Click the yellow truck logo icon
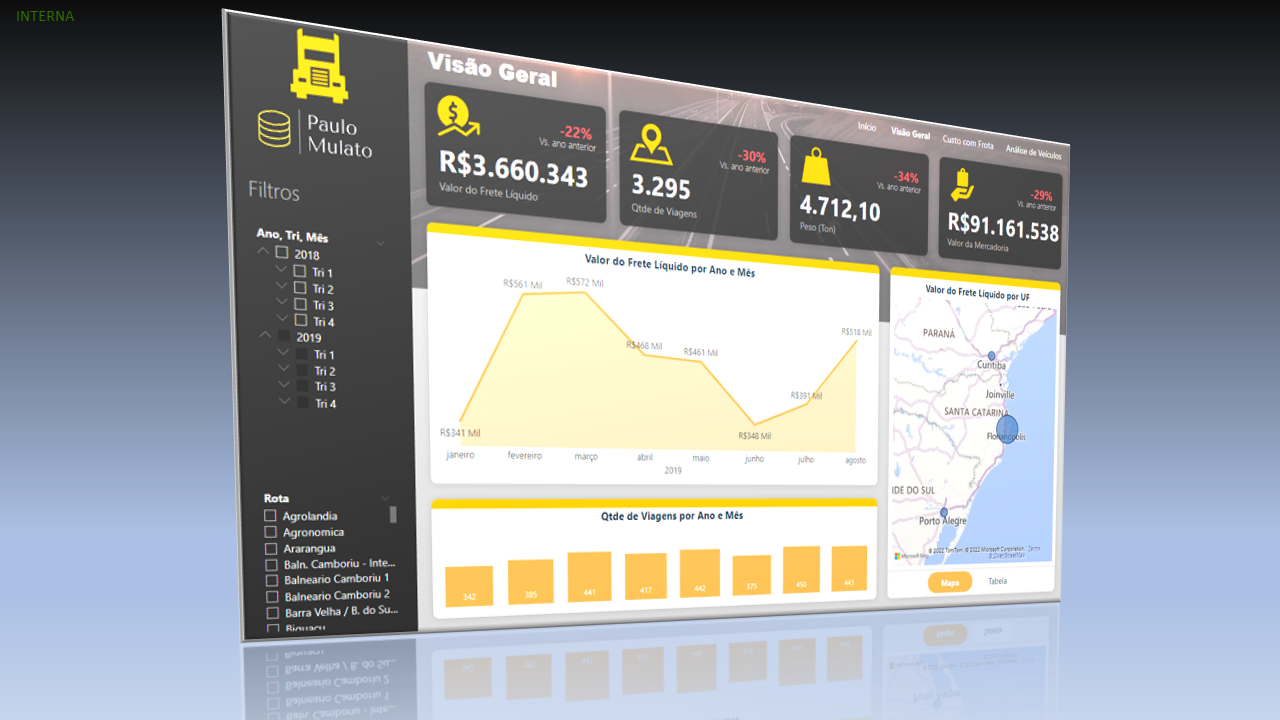The image size is (1280, 720). pyautogui.click(x=319, y=66)
